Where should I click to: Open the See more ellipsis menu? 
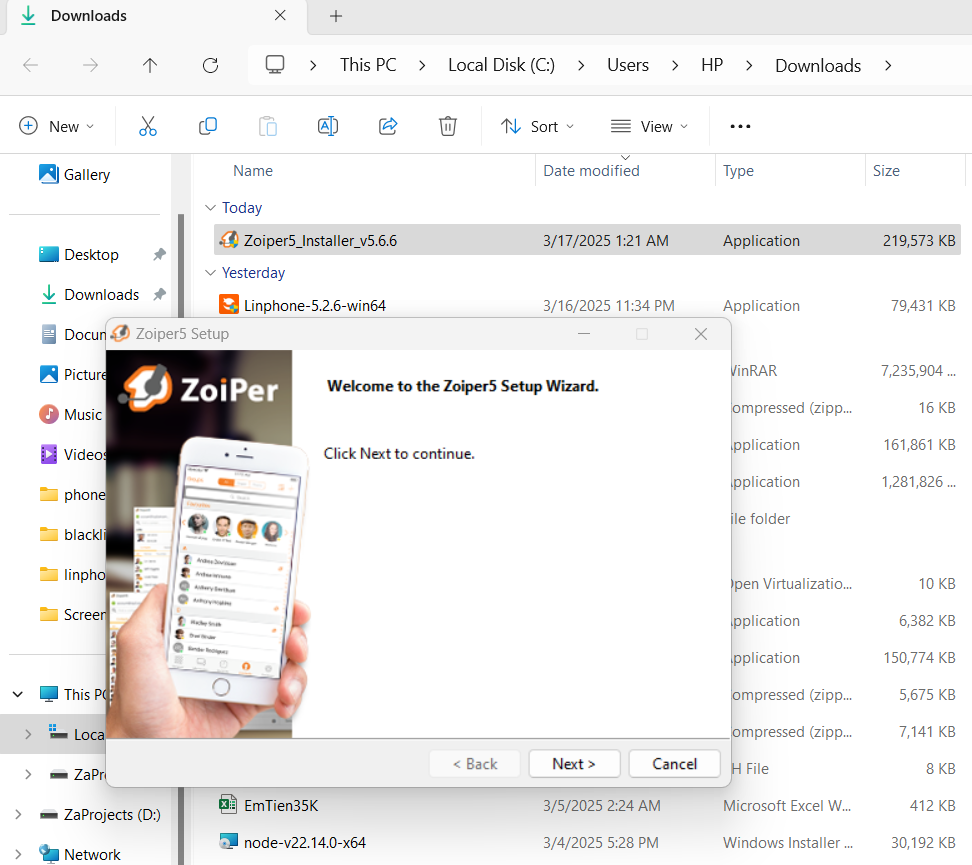point(740,126)
